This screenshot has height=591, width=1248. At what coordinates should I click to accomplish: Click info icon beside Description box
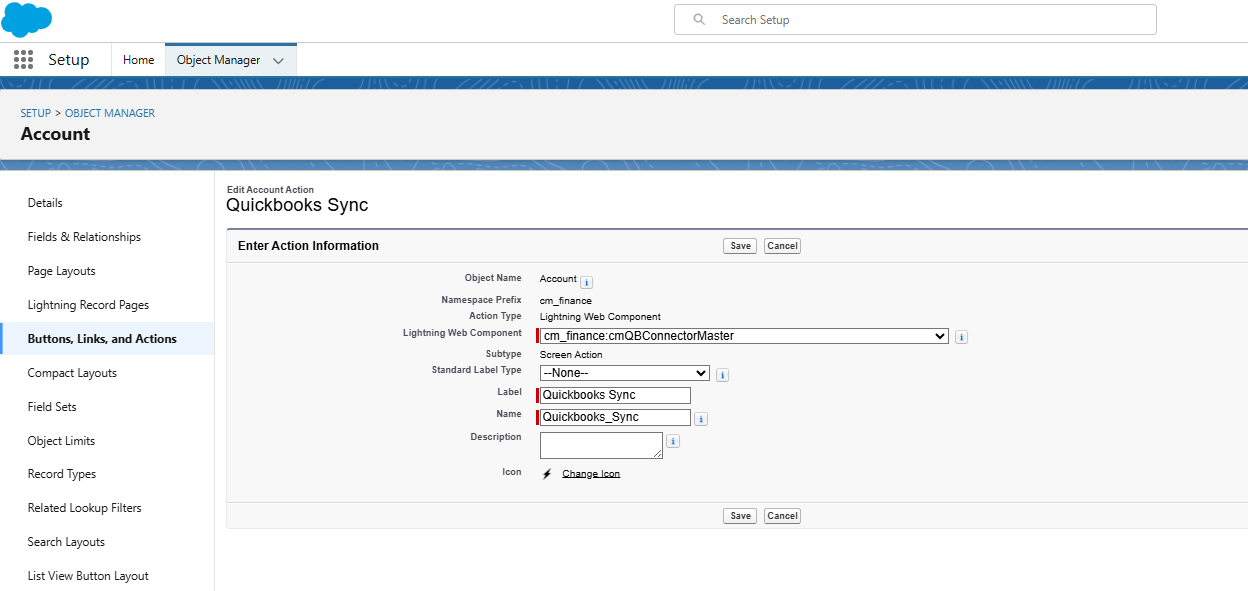click(673, 441)
